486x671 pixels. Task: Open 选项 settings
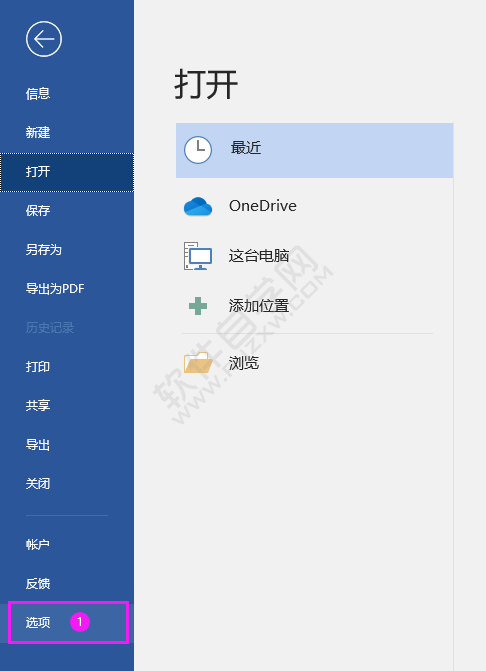point(67,622)
